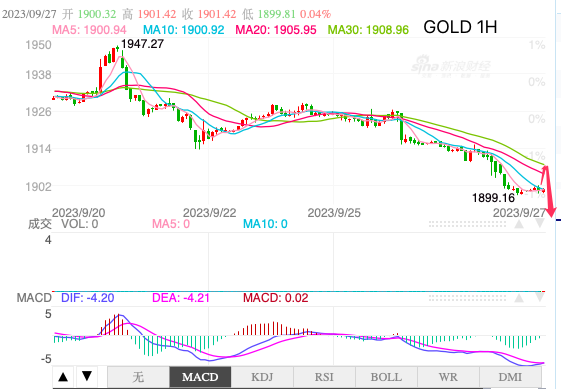Click the dotted drag handle in the MACD panel
Image resolution: width=561 pixels, height=389 pixels.
[x=467, y=298]
